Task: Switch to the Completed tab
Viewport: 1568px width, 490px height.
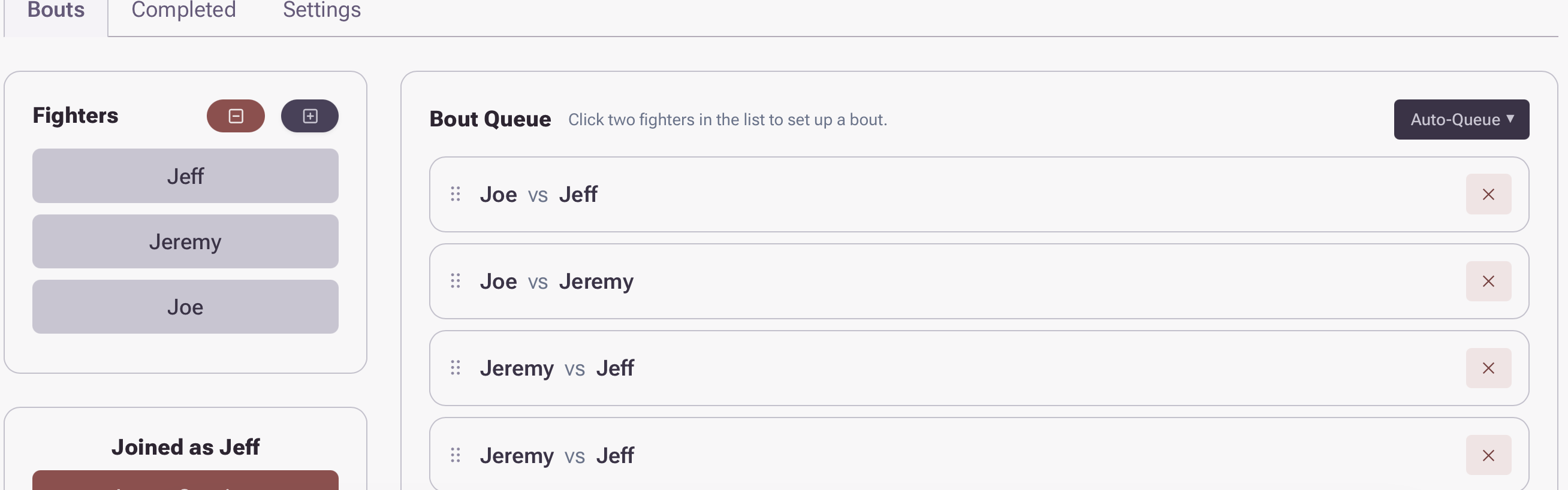Action: pyautogui.click(x=183, y=10)
